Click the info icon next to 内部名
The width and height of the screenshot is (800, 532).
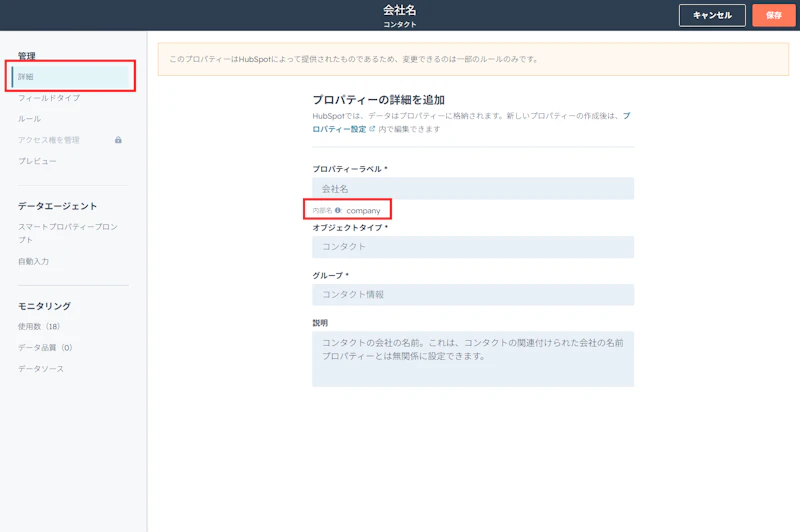point(338,210)
